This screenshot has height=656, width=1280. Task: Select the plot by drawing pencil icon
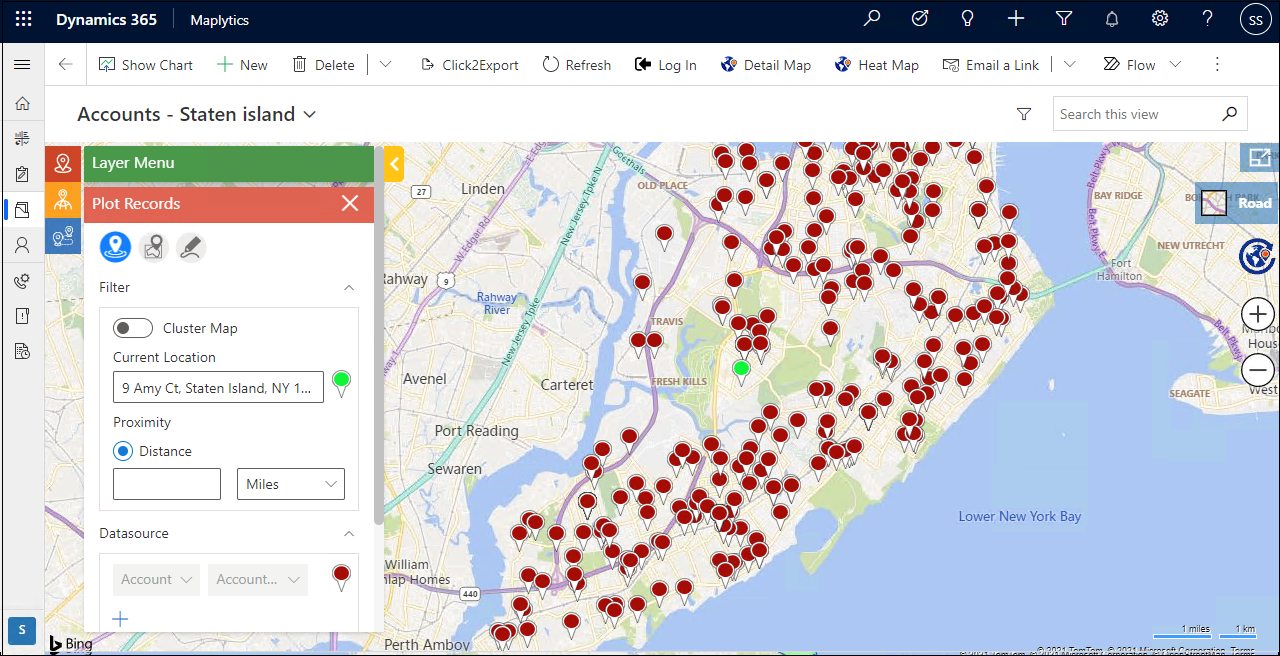(x=191, y=246)
